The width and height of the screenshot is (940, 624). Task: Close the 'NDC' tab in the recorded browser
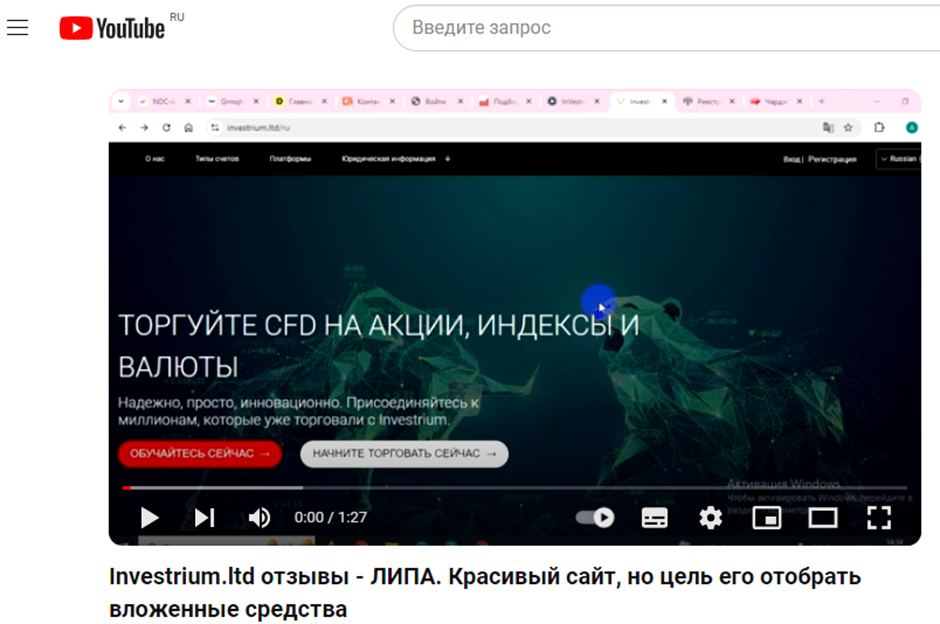tap(188, 101)
